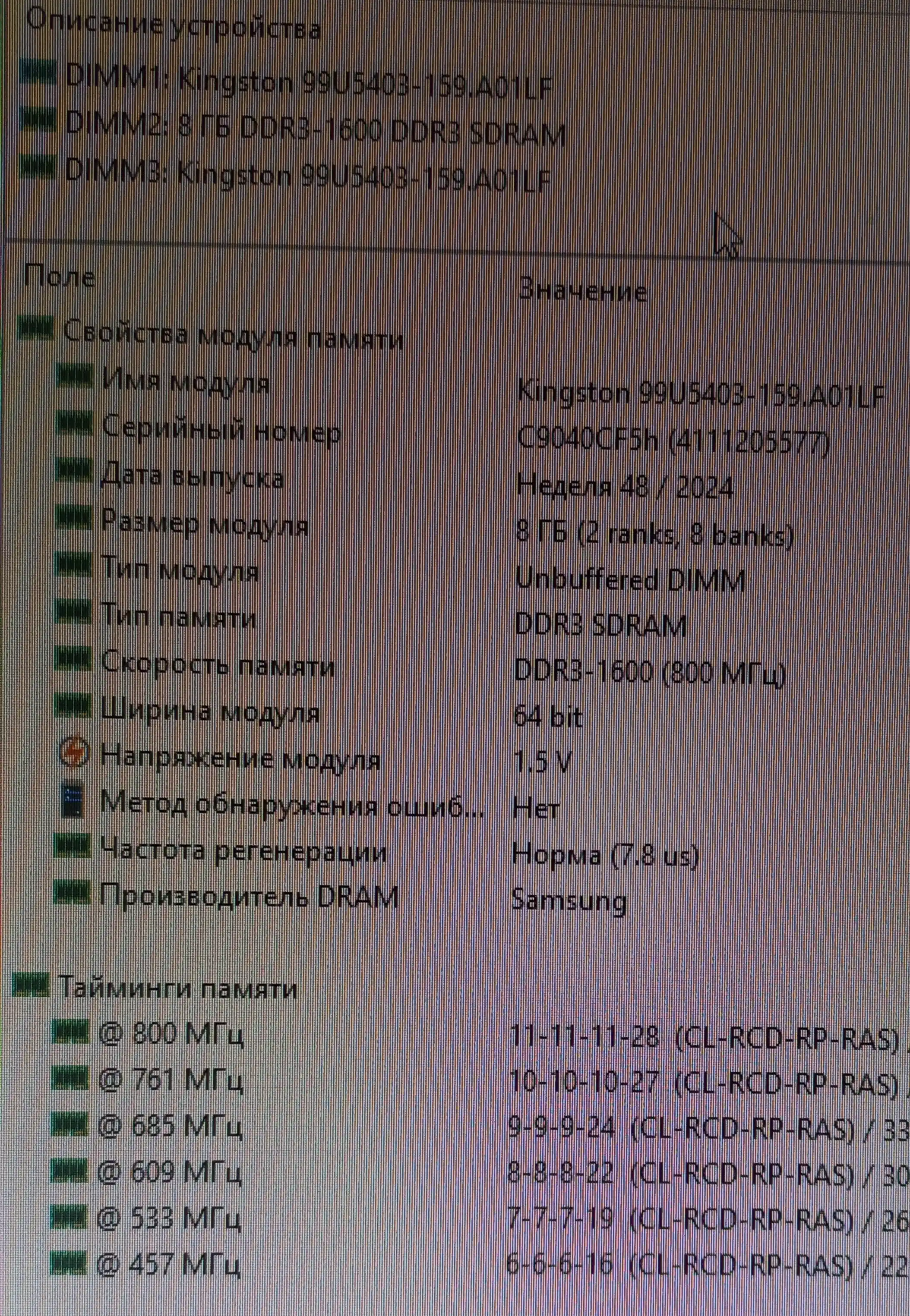
Task: Select the serial number value C9040CF5h
Action: tap(673, 442)
